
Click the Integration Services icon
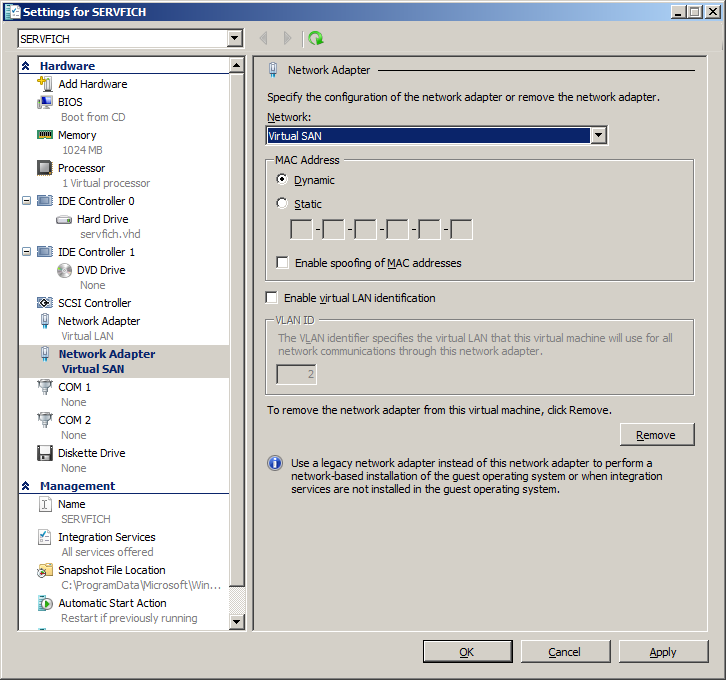coord(44,537)
